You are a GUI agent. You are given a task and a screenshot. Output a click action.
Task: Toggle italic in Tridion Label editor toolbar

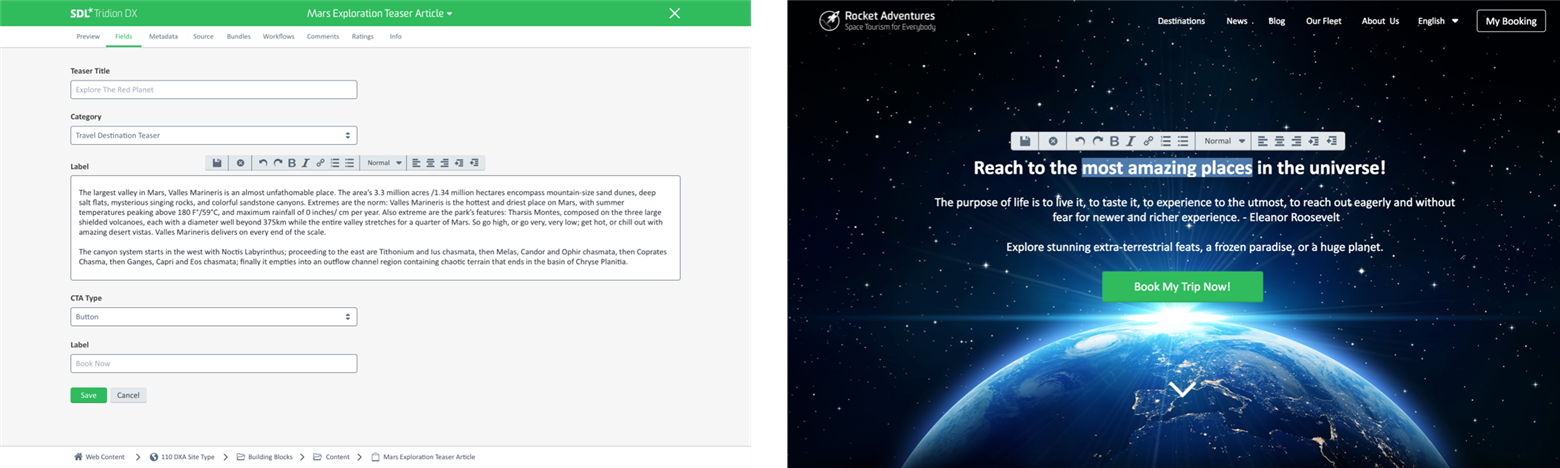coord(306,163)
